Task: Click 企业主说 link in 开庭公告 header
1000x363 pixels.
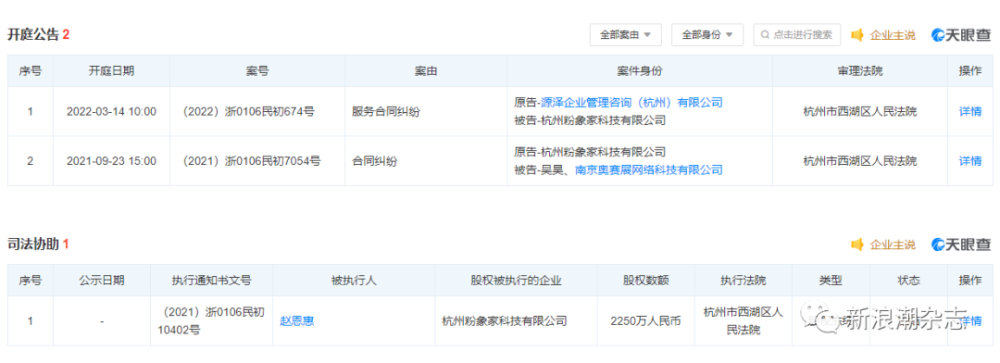Action: pyautogui.click(x=893, y=35)
